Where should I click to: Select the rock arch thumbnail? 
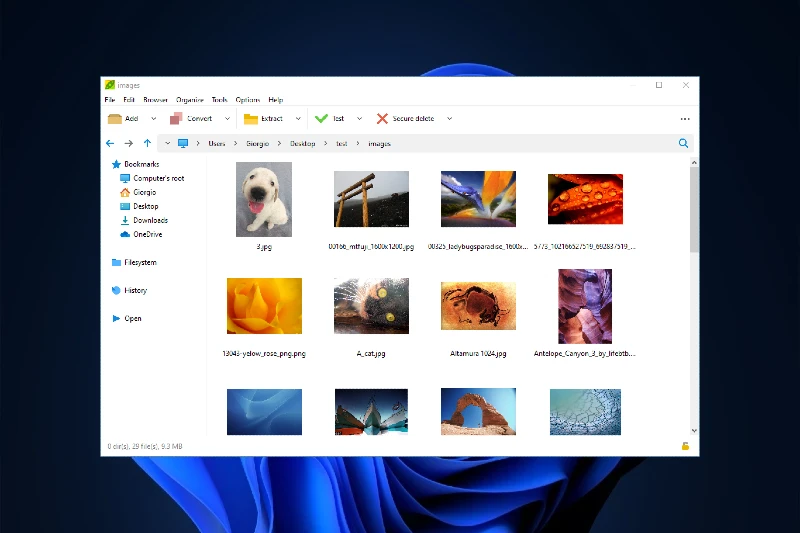478,412
